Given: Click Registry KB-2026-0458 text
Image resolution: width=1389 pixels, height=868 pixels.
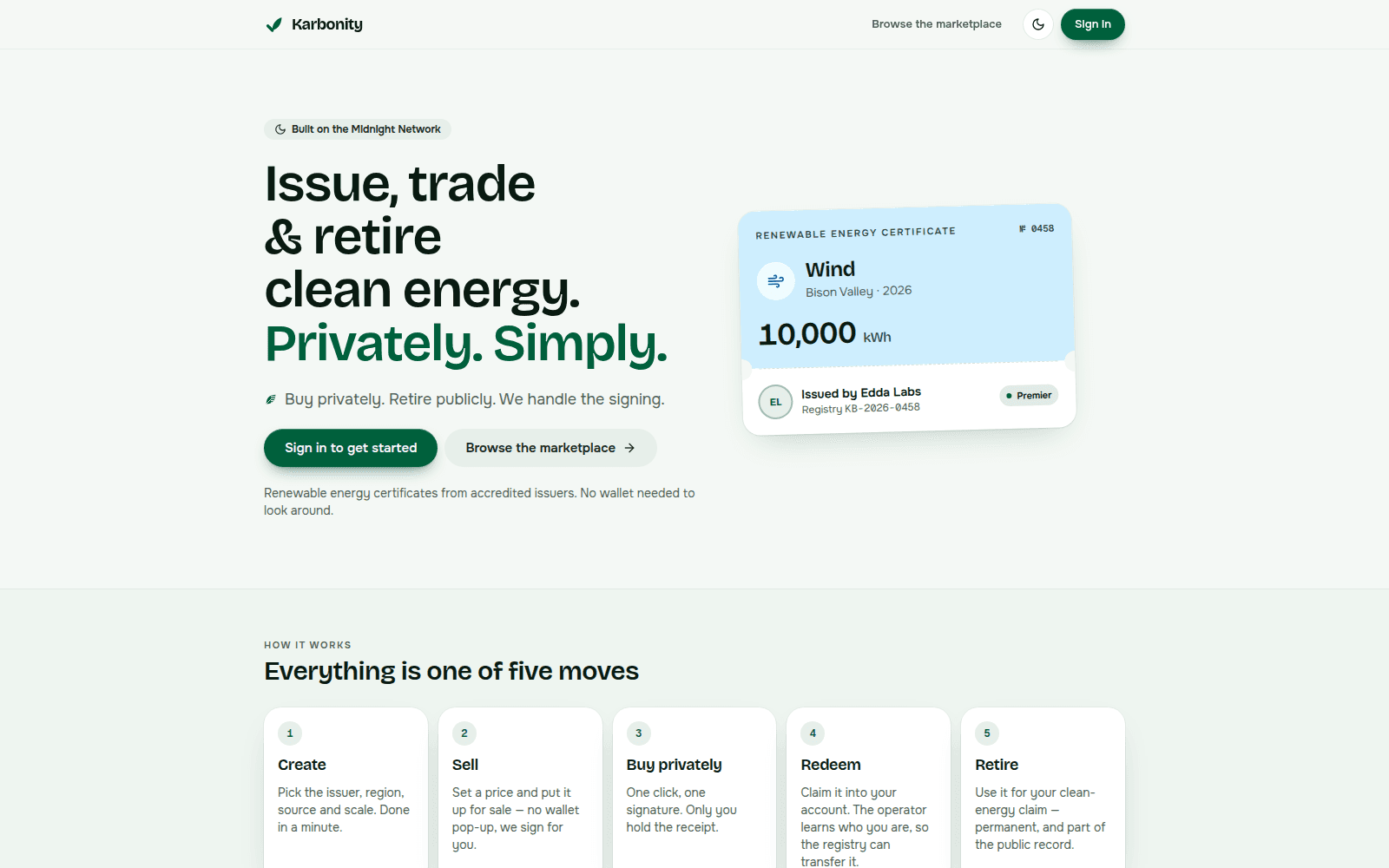Looking at the screenshot, I should [x=860, y=408].
